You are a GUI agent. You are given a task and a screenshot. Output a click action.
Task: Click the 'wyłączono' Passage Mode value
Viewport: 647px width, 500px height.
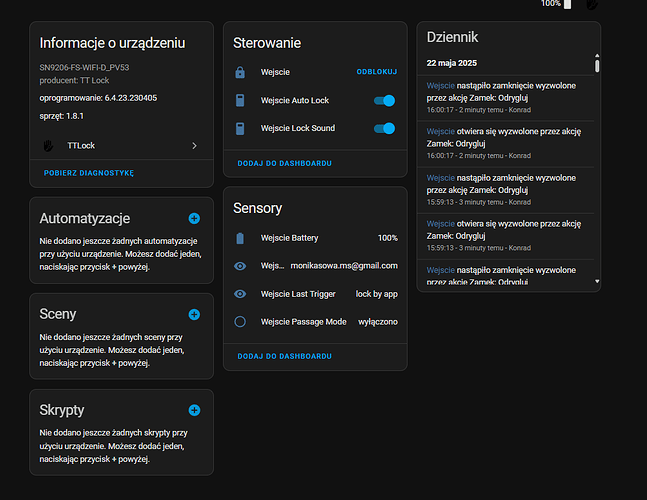tap(378, 322)
